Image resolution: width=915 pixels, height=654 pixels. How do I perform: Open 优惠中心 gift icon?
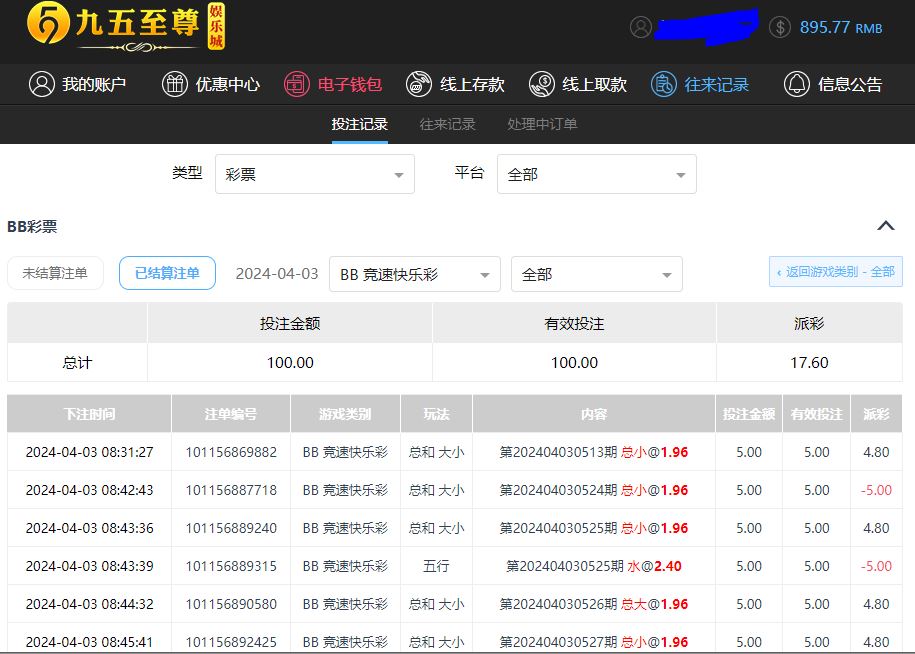click(x=175, y=84)
